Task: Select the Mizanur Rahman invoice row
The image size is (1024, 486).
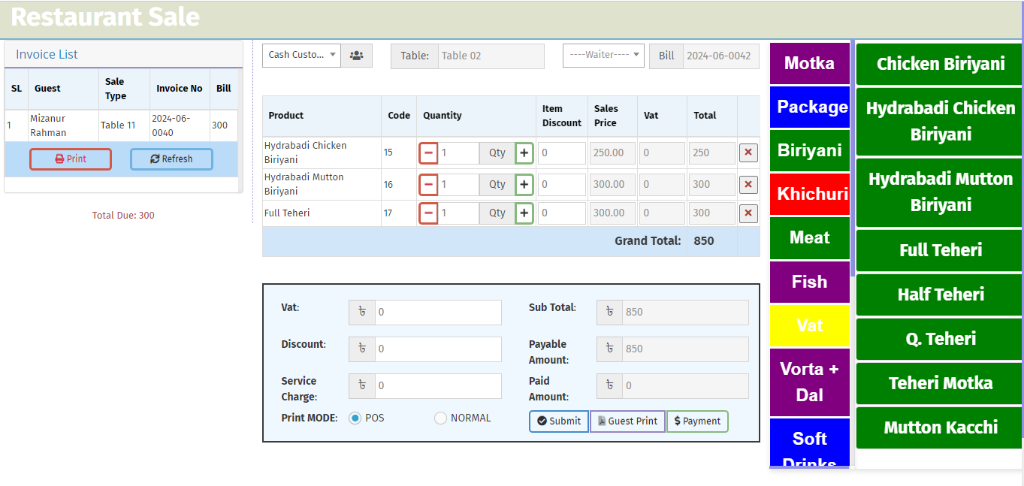Action: (x=123, y=125)
